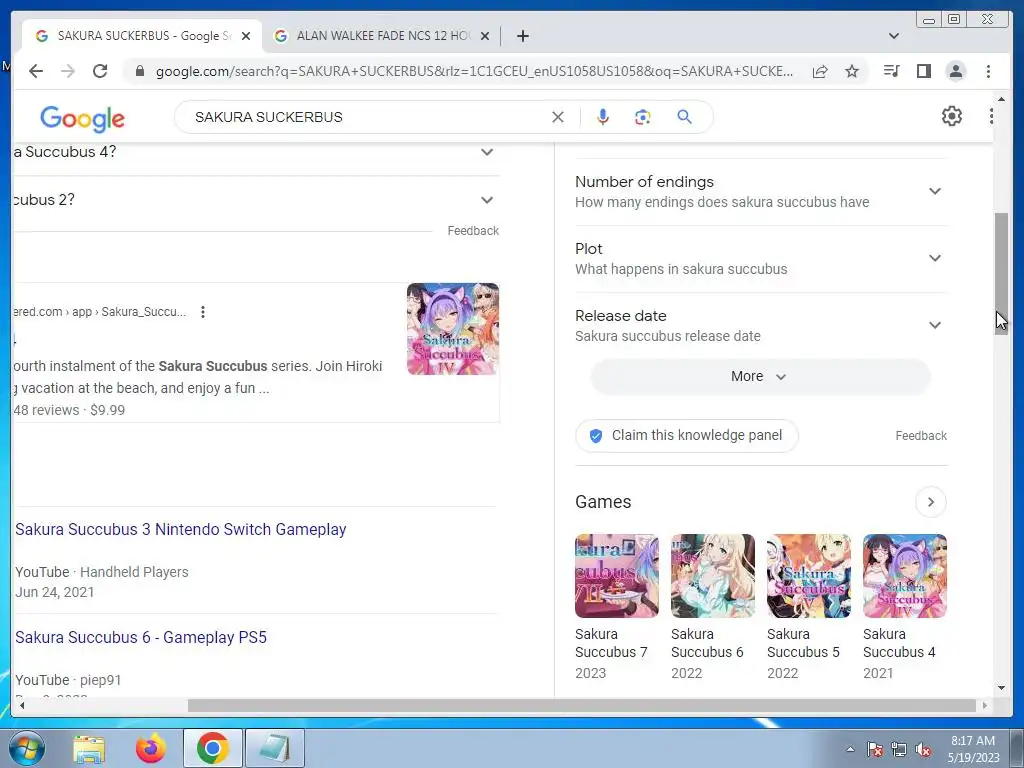Screen dimensions: 1024x768
Task: Click the More button in the knowledge panel
Action: pyautogui.click(x=760, y=376)
